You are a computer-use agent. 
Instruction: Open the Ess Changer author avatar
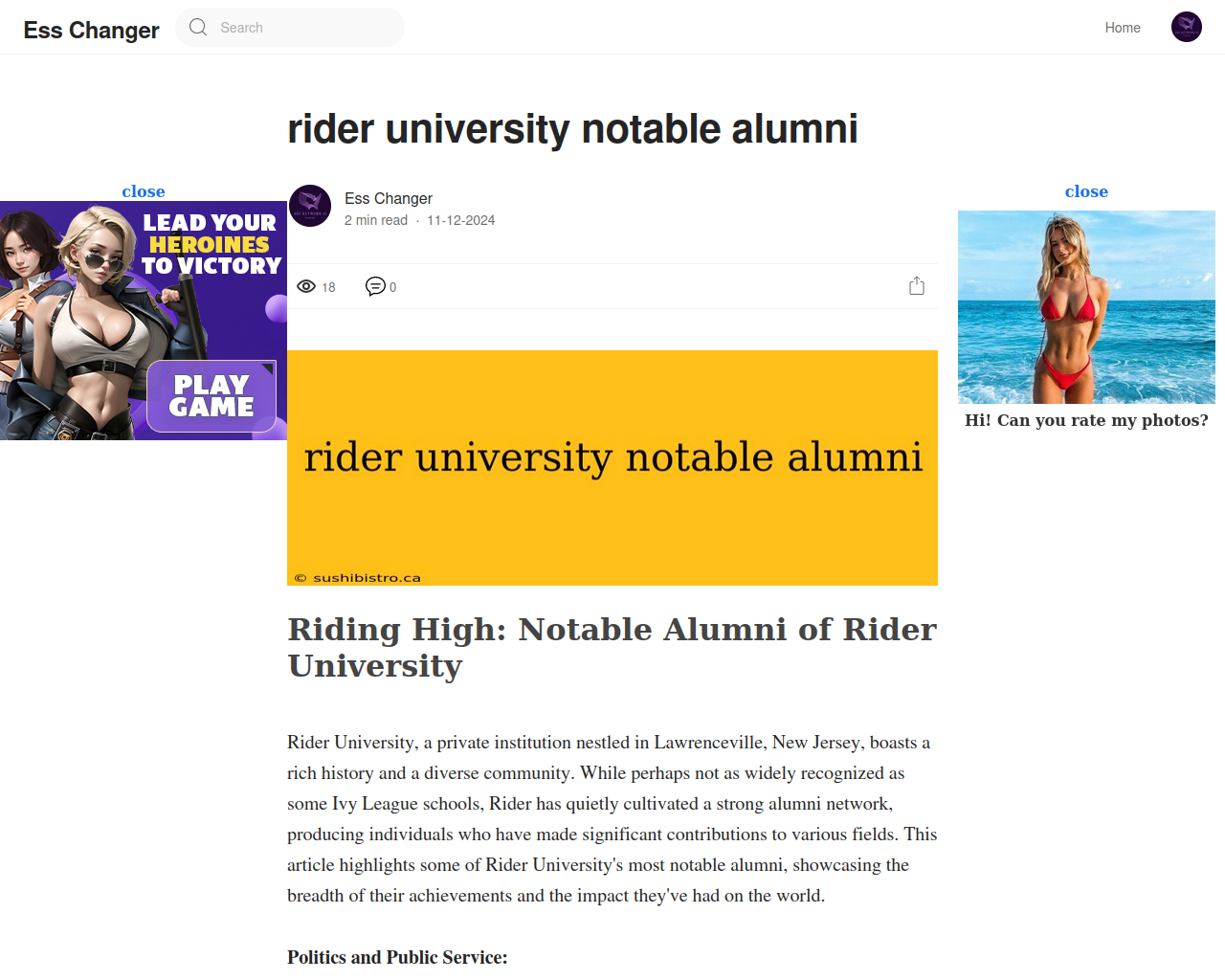(x=310, y=206)
